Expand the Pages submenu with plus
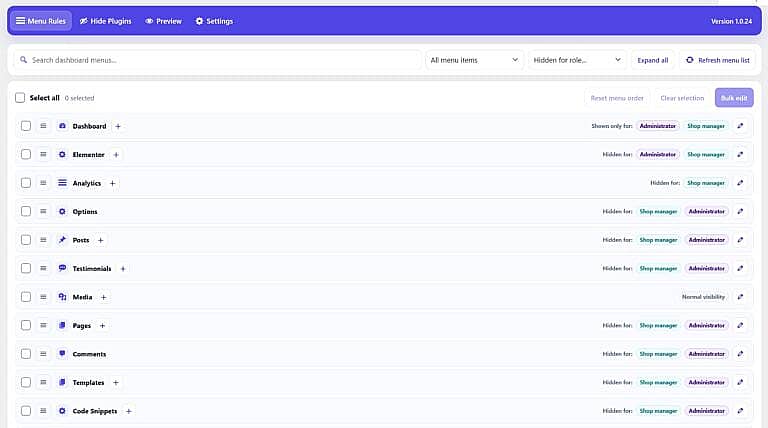This screenshot has width=768, height=428. point(102,326)
